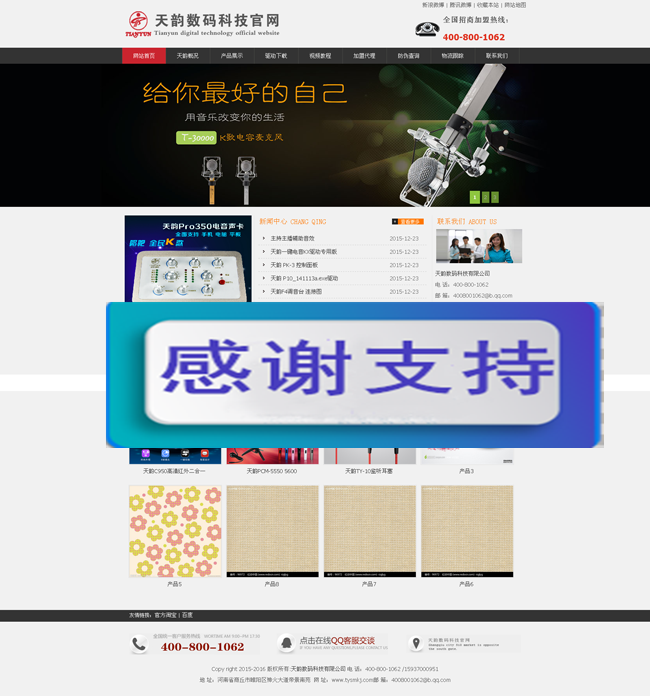
Task: Open the news item 主持主播辅助音效
Action: pyautogui.click(x=293, y=238)
